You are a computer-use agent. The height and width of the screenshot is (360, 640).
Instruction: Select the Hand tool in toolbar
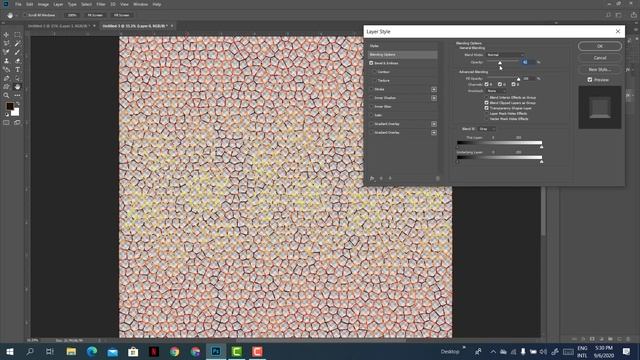(x=17, y=87)
